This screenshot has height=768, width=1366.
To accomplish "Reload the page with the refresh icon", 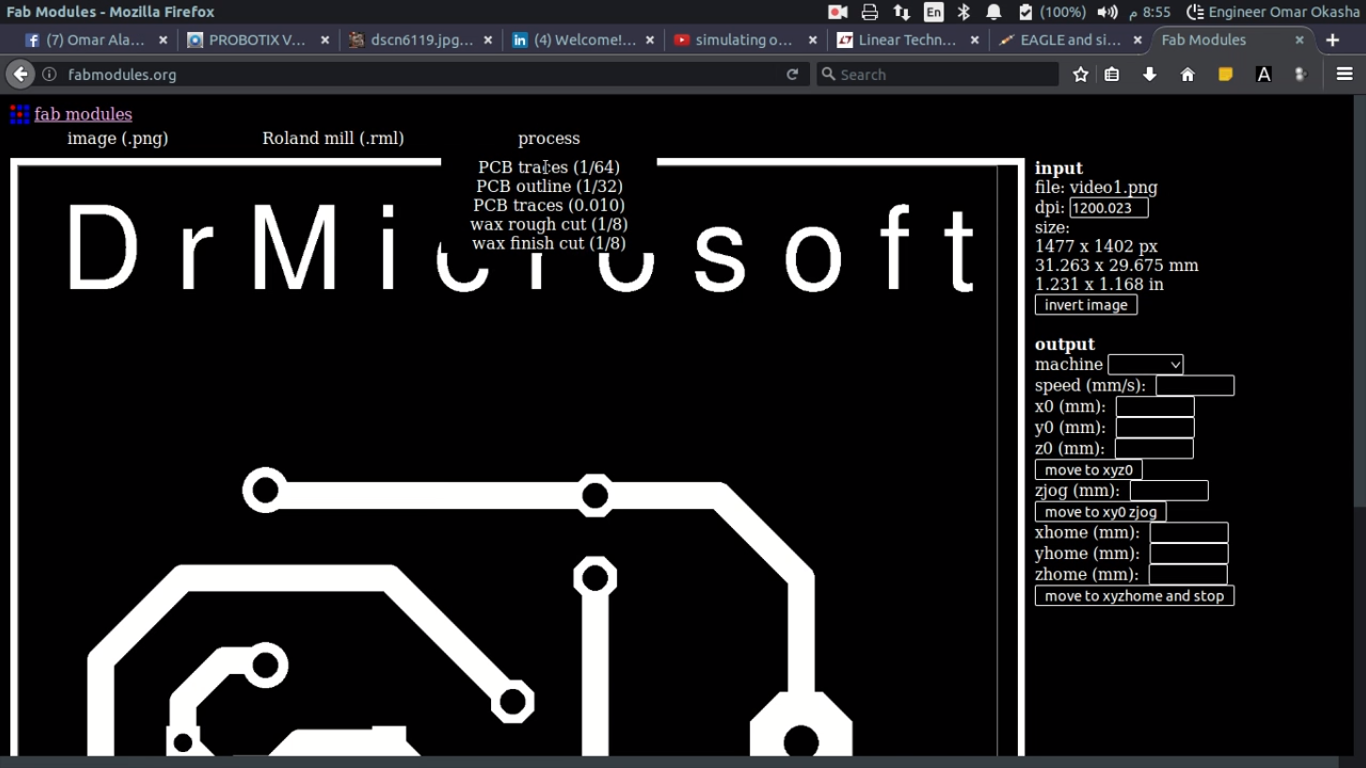I will coord(792,74).
